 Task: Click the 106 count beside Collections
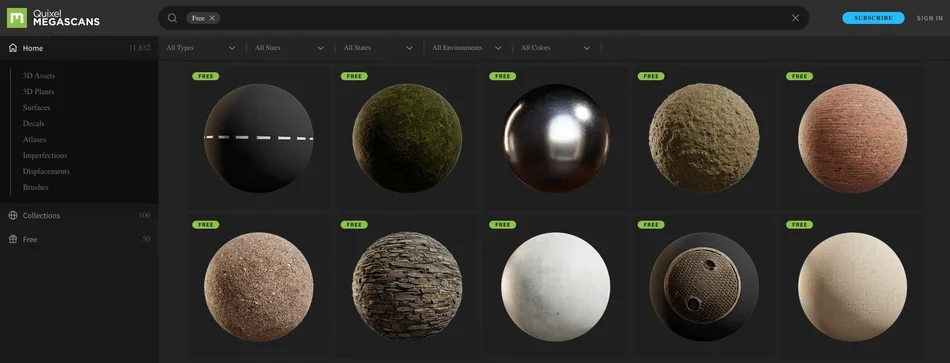pyautogui.click(x=144, y=215)
